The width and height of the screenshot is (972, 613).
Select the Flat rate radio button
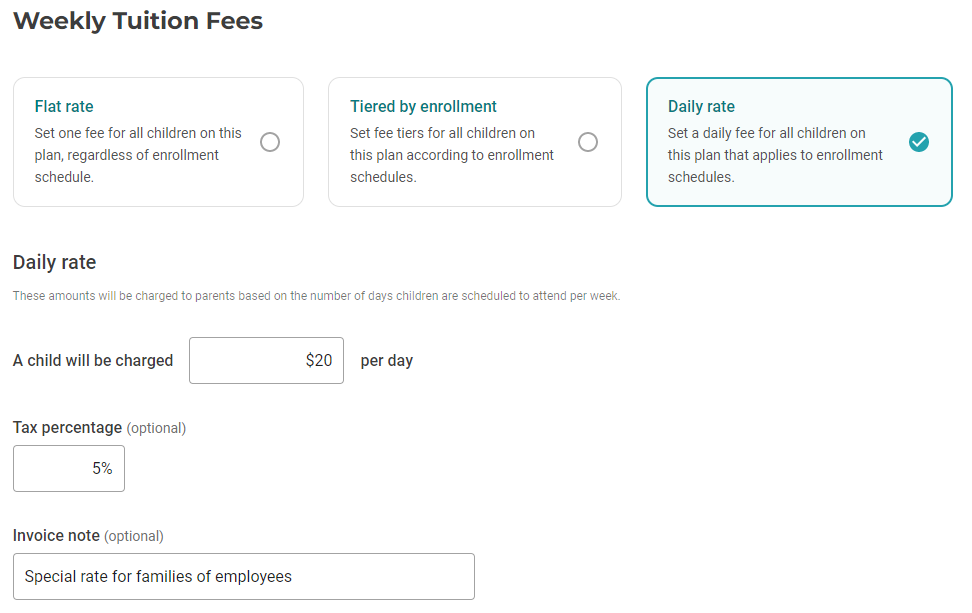270,142
